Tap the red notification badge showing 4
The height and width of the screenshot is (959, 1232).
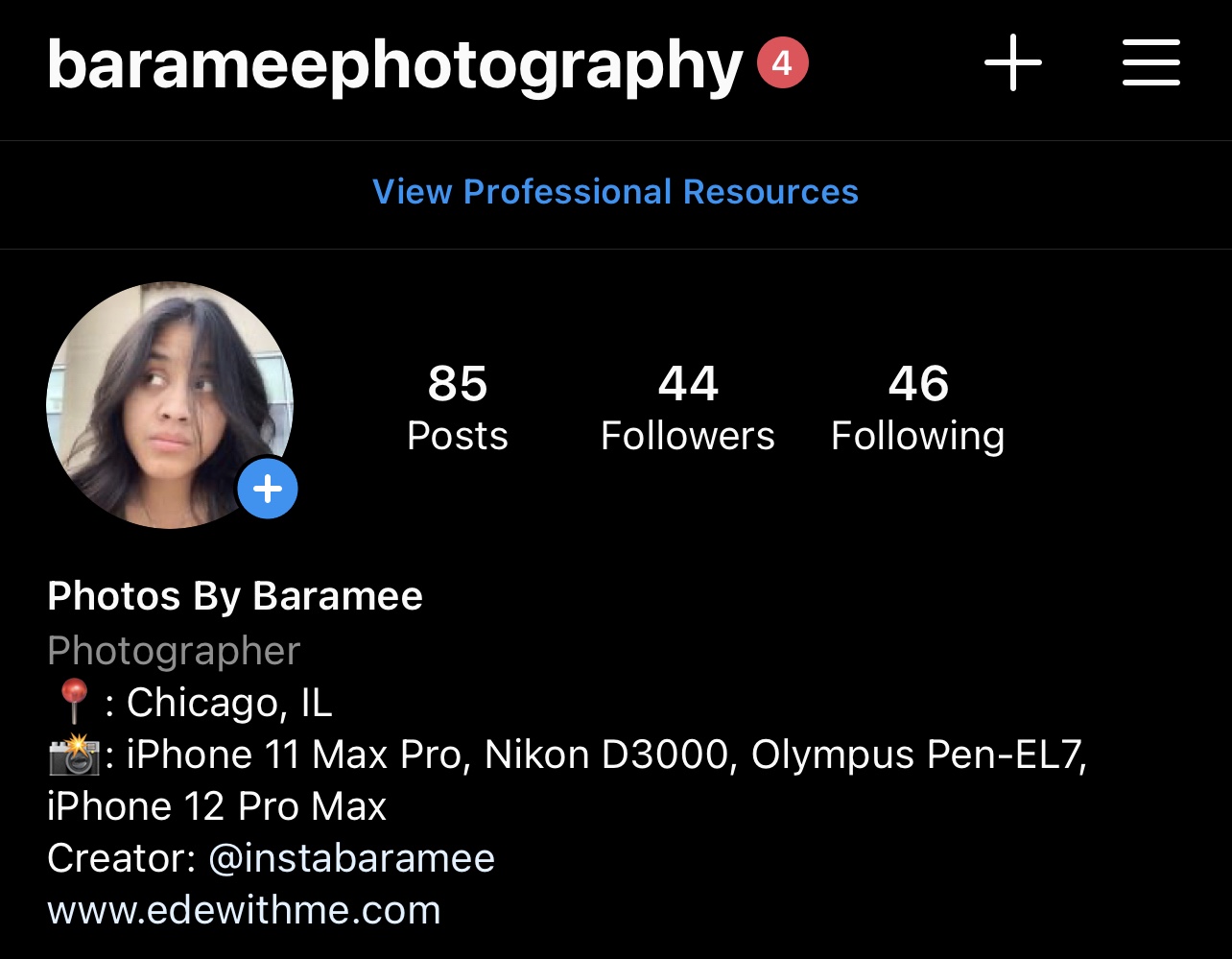pos(783,64)
